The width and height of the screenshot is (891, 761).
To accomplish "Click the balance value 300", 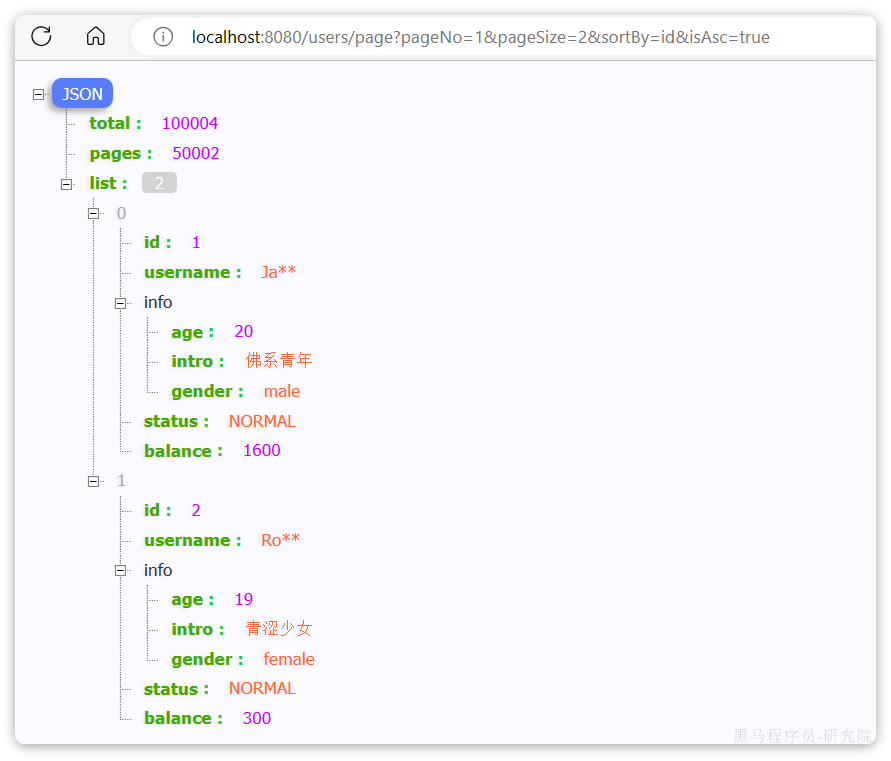I will point(257,718).
